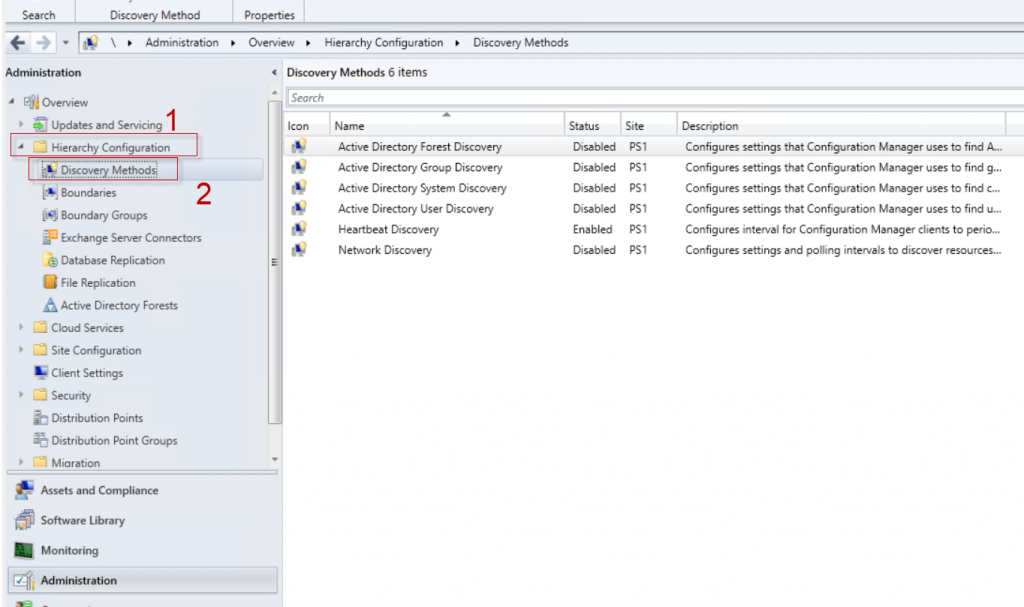Select the Database Replication icon
The width and height of the screenshot is (1024, 607).
click(50, 260)
